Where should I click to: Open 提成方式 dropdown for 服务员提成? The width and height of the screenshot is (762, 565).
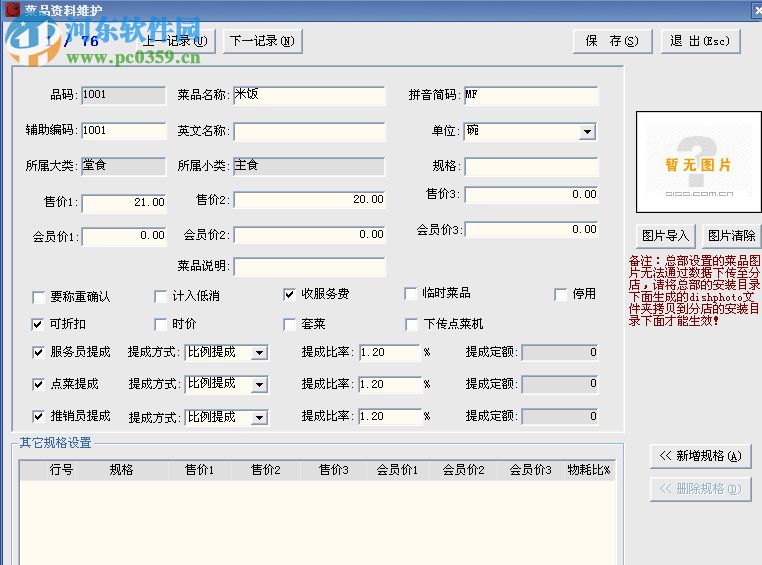pos(260,353)
